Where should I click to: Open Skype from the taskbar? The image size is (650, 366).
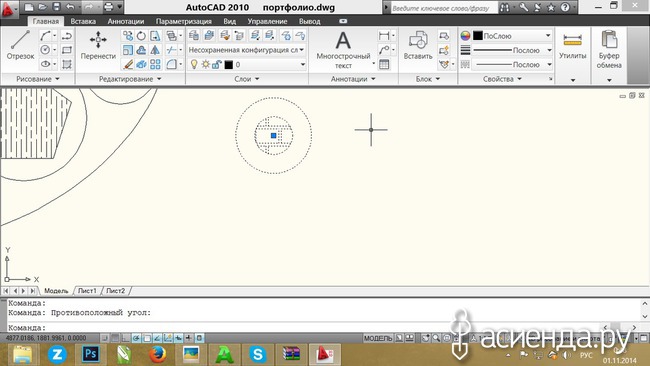(257, 354)
